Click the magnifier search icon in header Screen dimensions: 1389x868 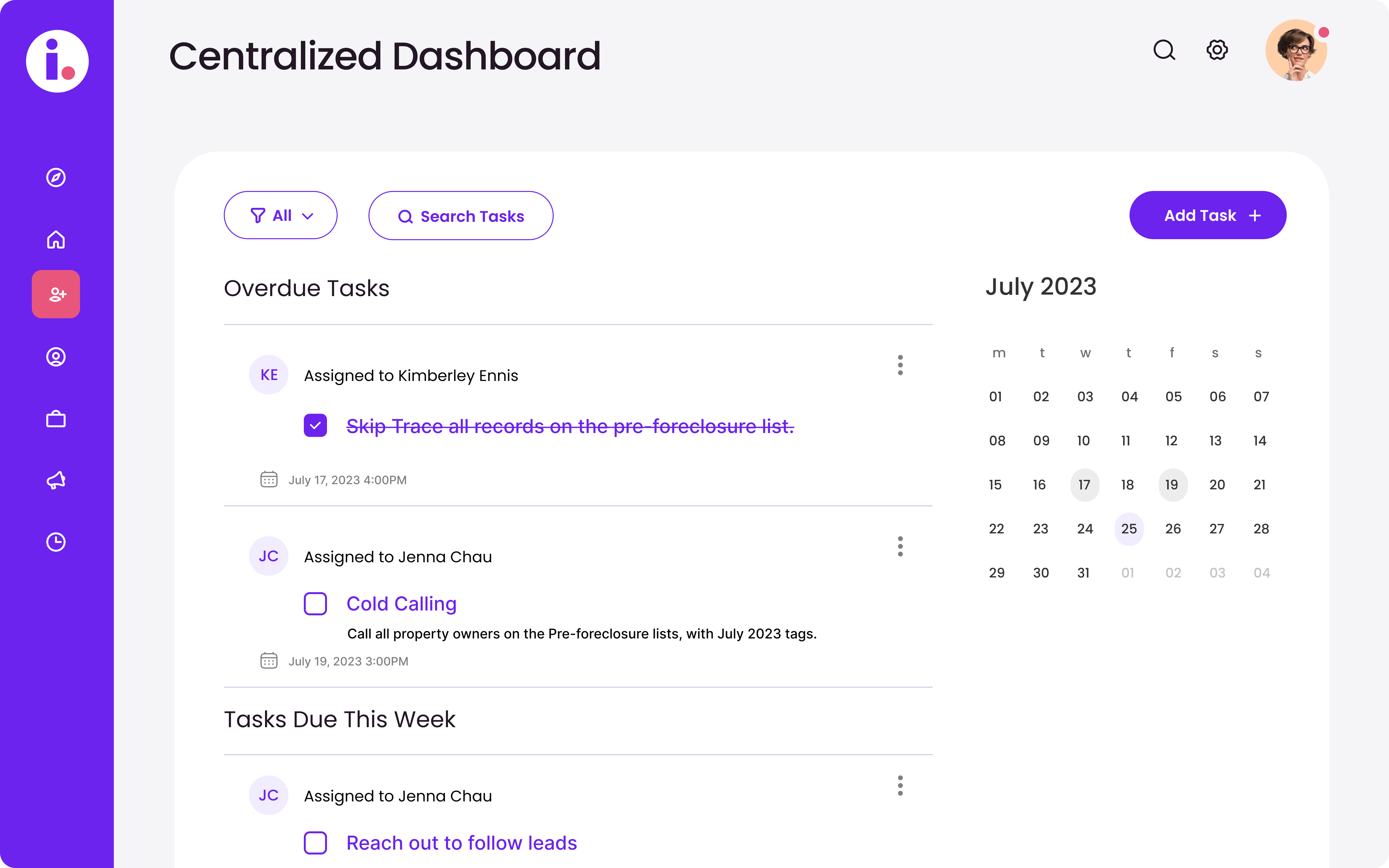(1164, 50)
